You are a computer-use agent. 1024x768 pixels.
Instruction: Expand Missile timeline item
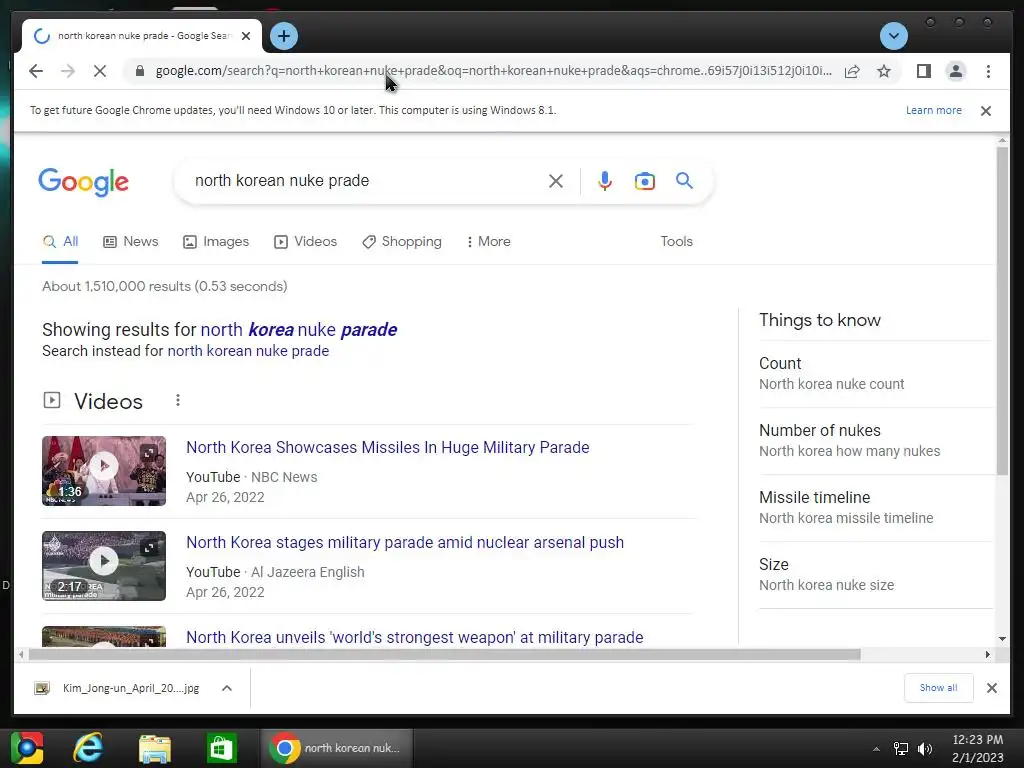875,507
